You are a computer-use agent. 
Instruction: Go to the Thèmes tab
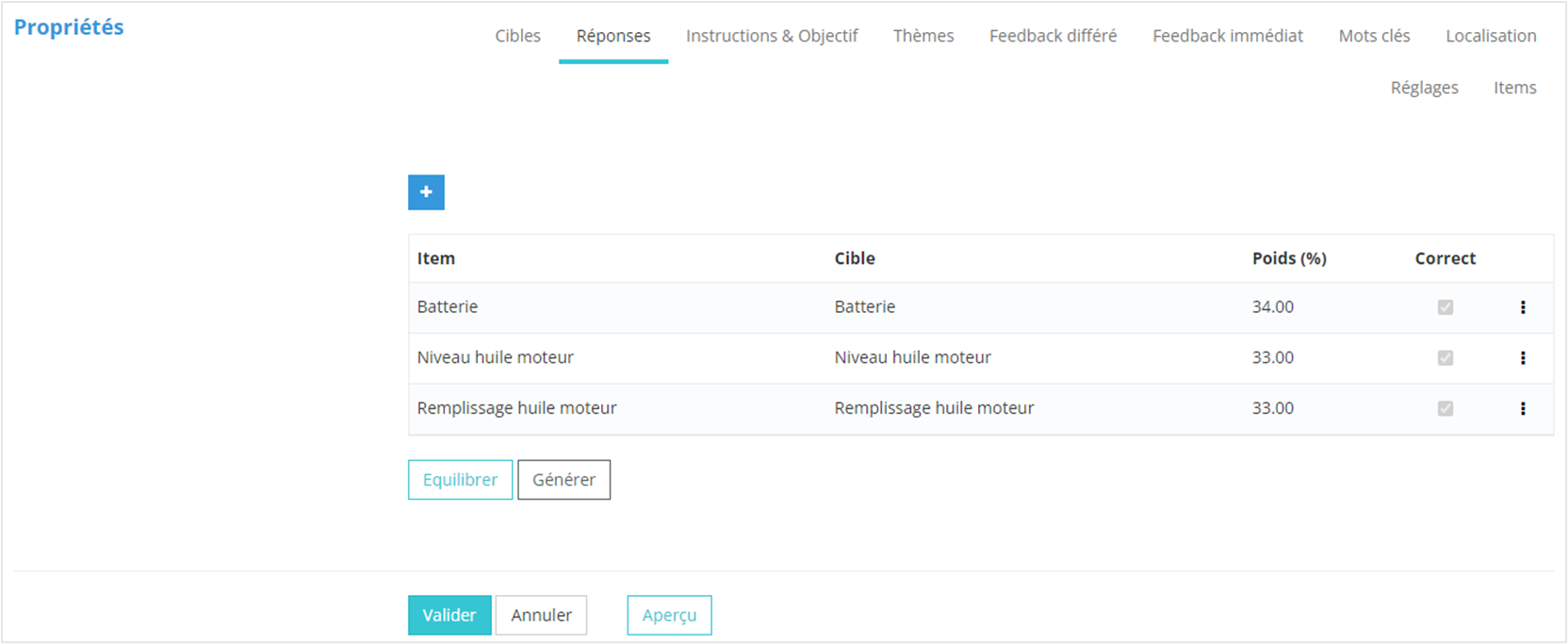click(x=923, y=36)
